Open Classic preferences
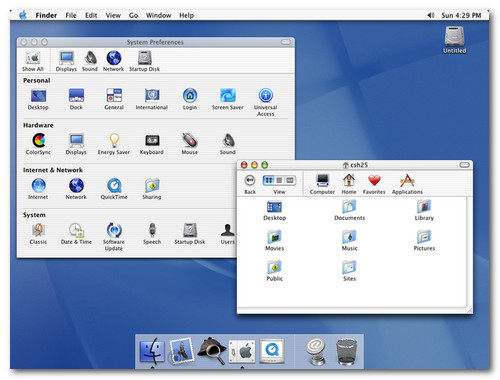Screen dimensions: 500x380 coord(38,233)
